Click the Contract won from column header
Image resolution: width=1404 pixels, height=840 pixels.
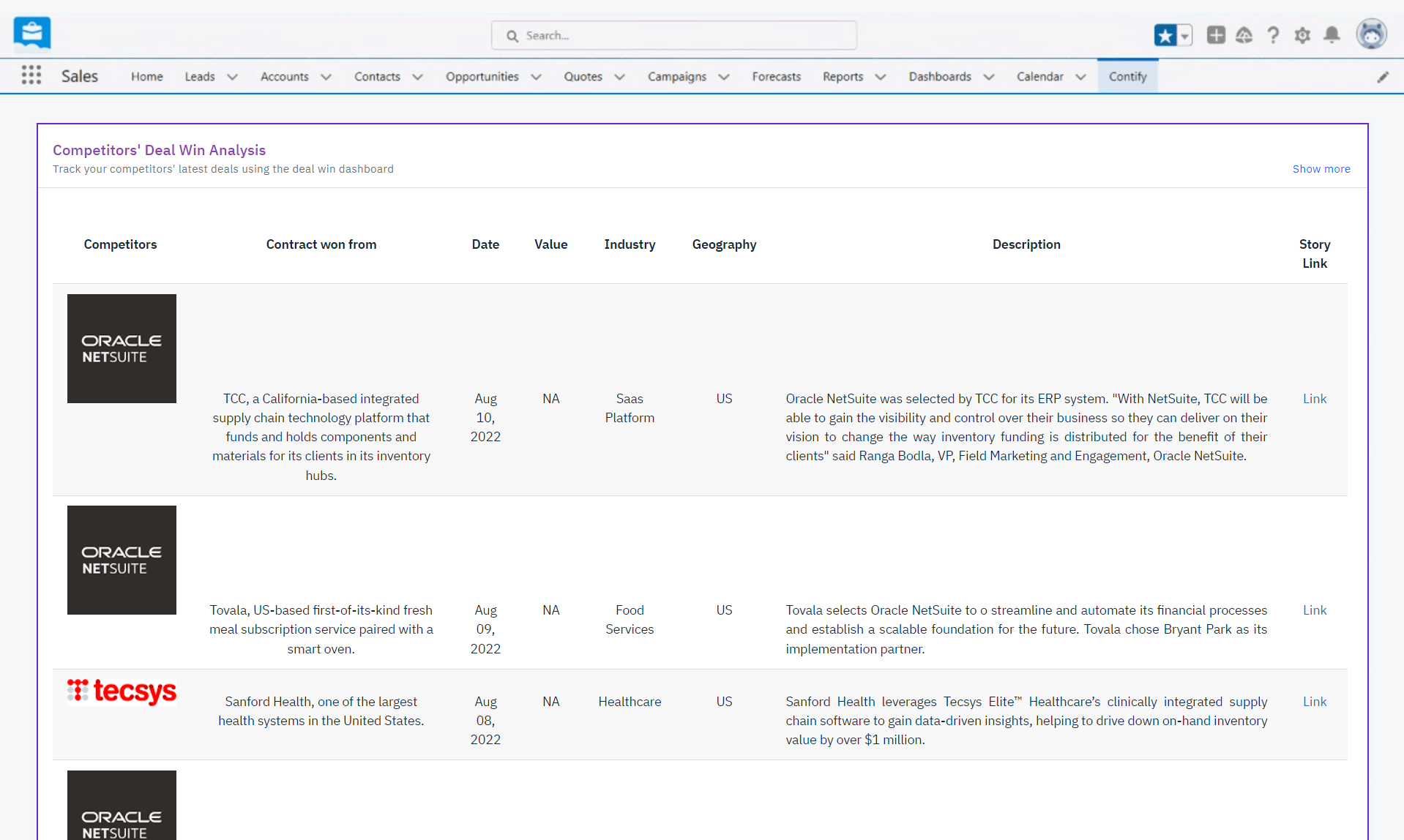[x=321, y=244]
